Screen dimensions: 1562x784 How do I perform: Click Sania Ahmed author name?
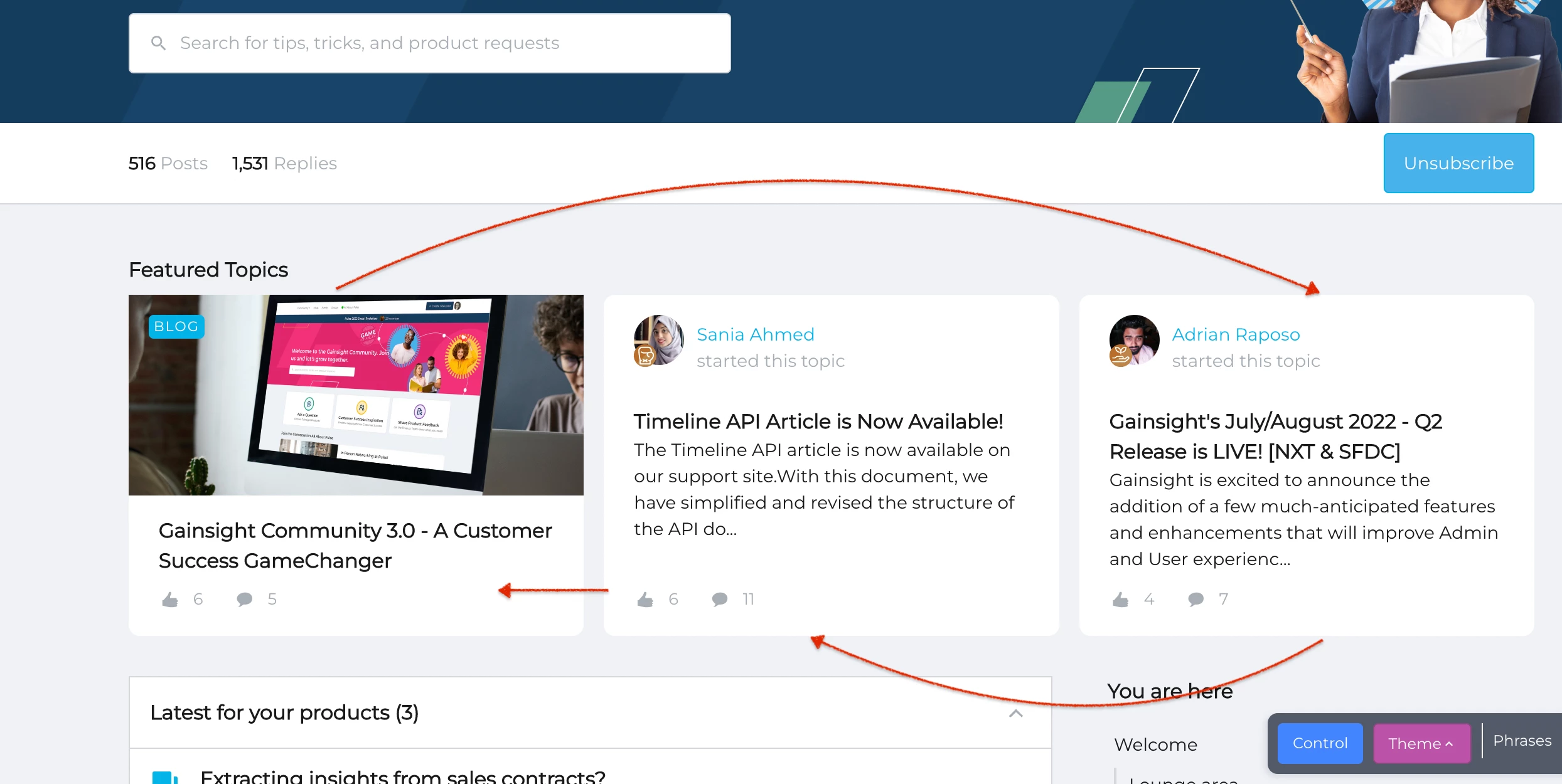coord(756,334)
